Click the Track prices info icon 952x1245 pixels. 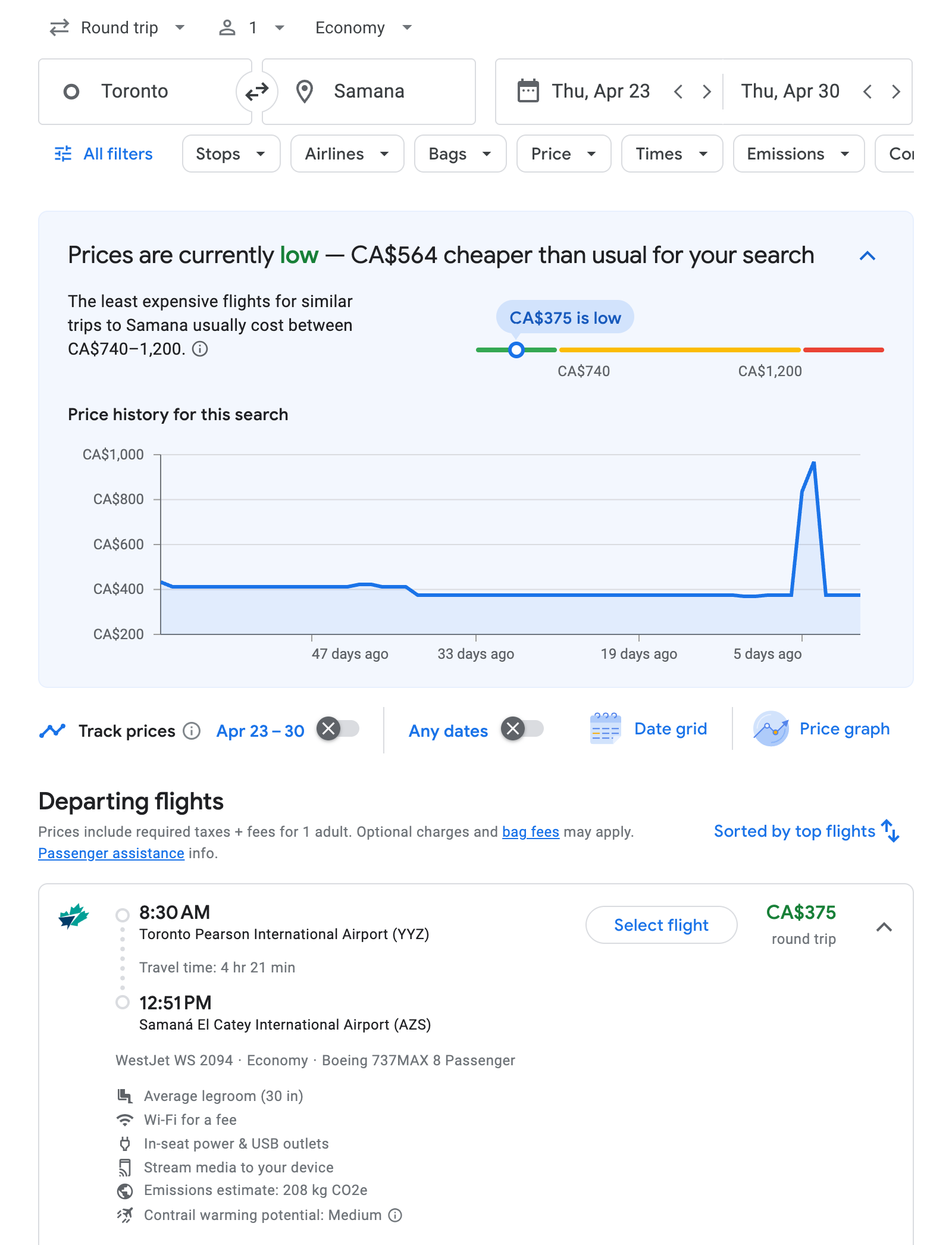(x=192, y=731)
